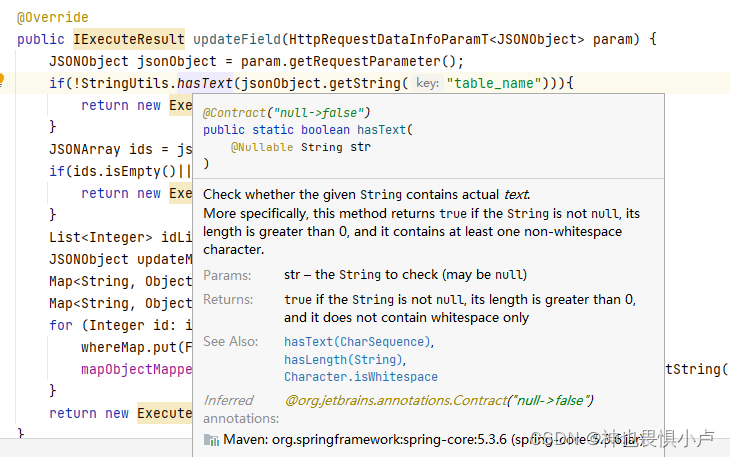
Task: Click the Maven library icon in popup footer
Action: (x=211, y=440)
